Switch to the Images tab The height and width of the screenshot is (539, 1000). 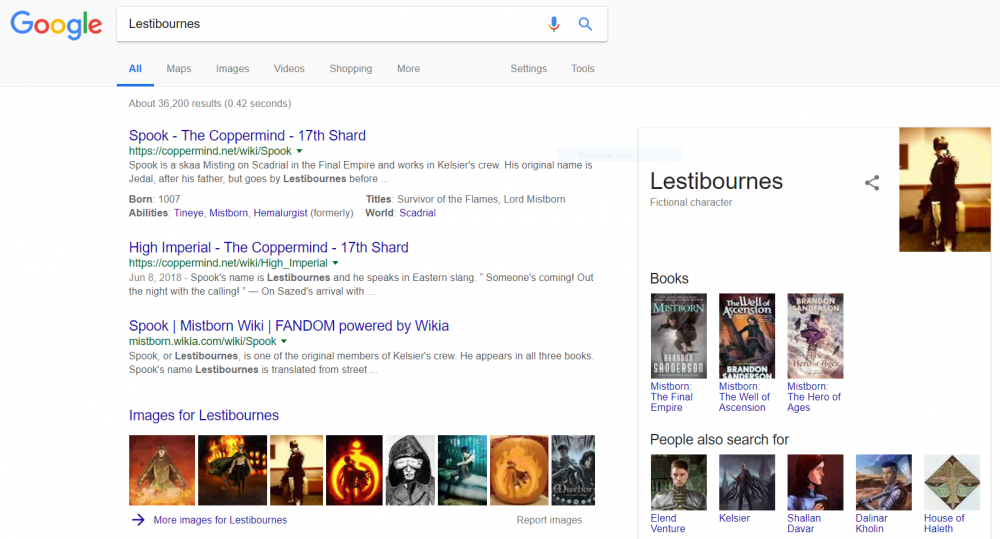(232, 69)
